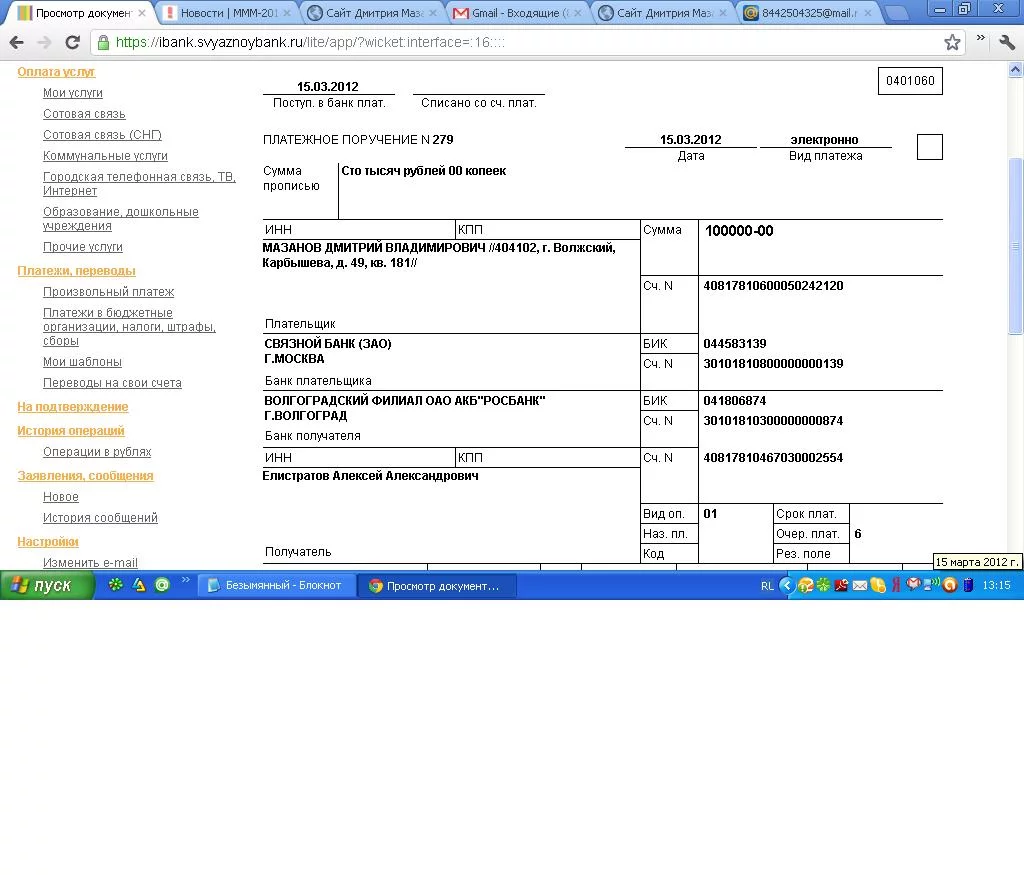Open a new browser tab
This screenshot has height=875, width=1024.
897,12
